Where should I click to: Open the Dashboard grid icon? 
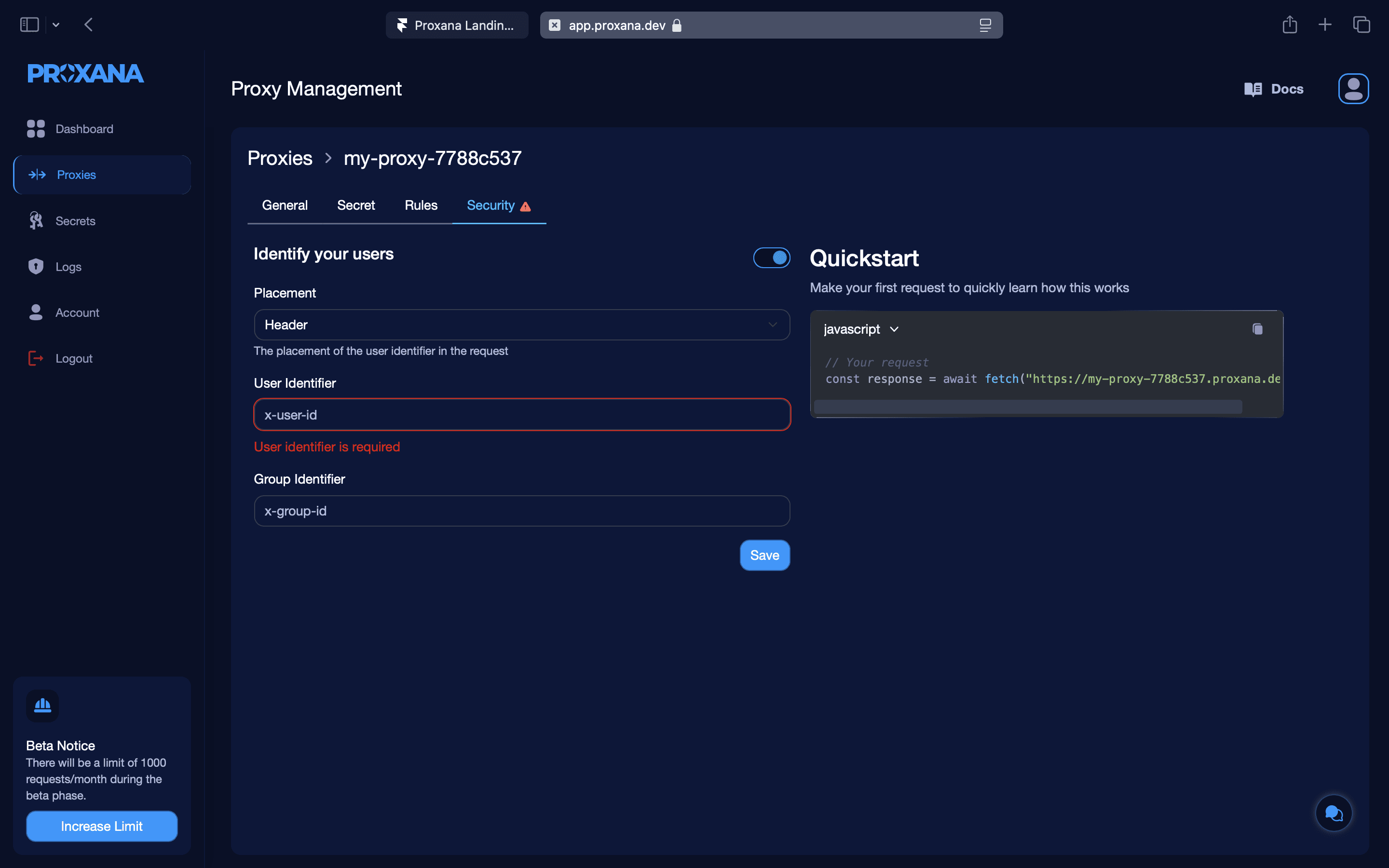(x=36, y=129)
